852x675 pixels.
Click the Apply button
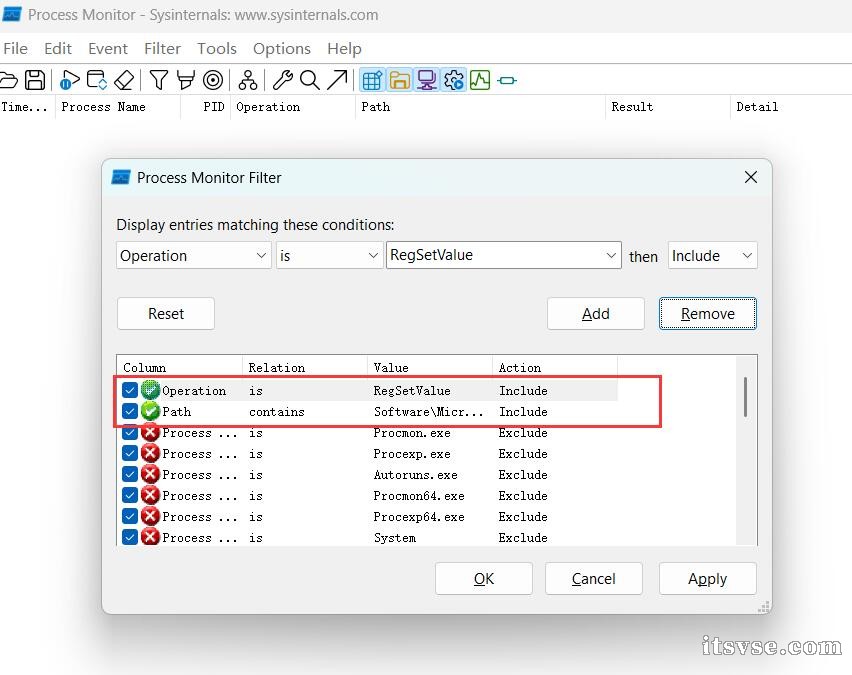pos(707,579)
